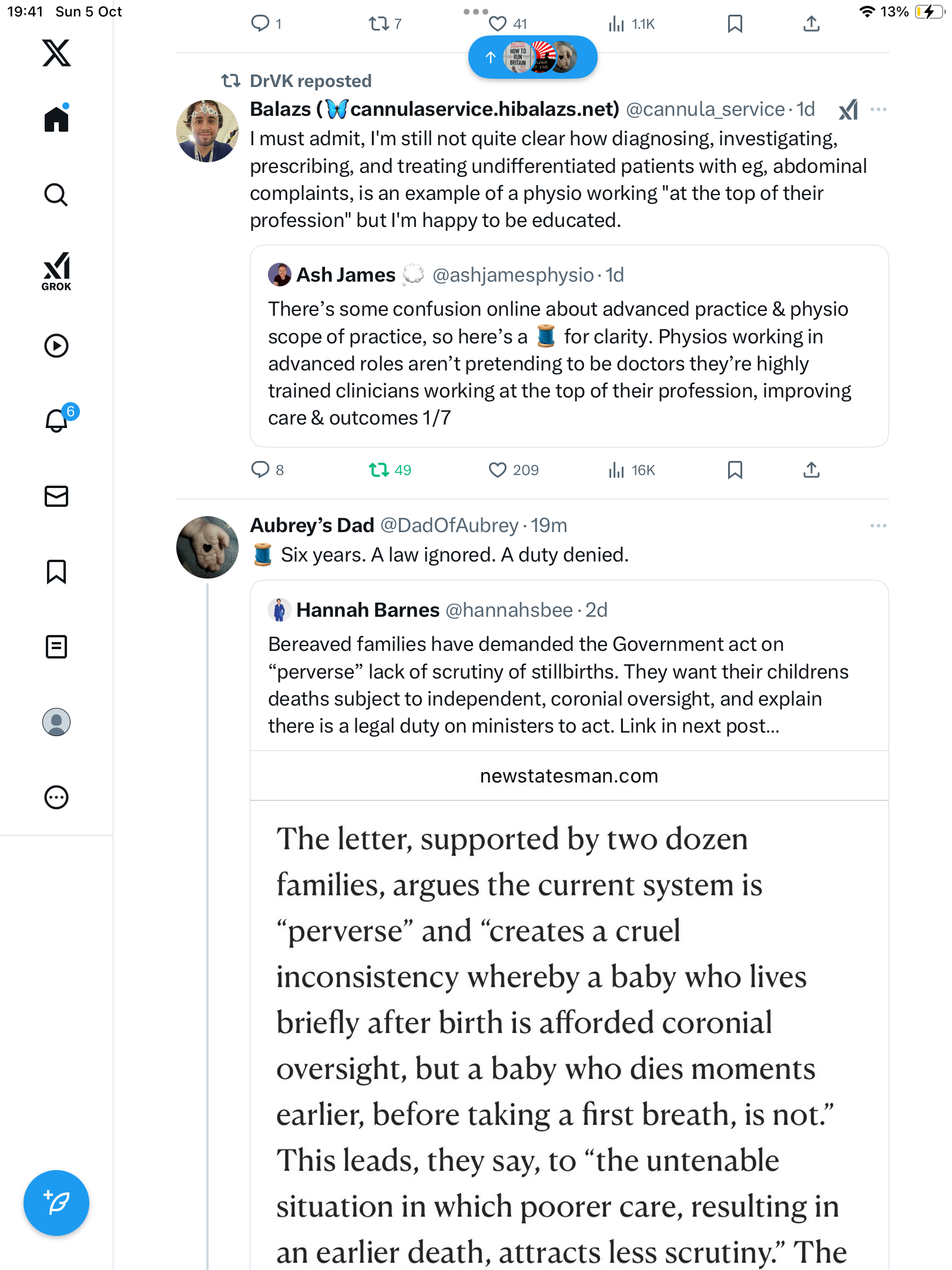Bookmark the Balazs post
The height and width of the screenshot is (1270, 952).
coord(735,470)
